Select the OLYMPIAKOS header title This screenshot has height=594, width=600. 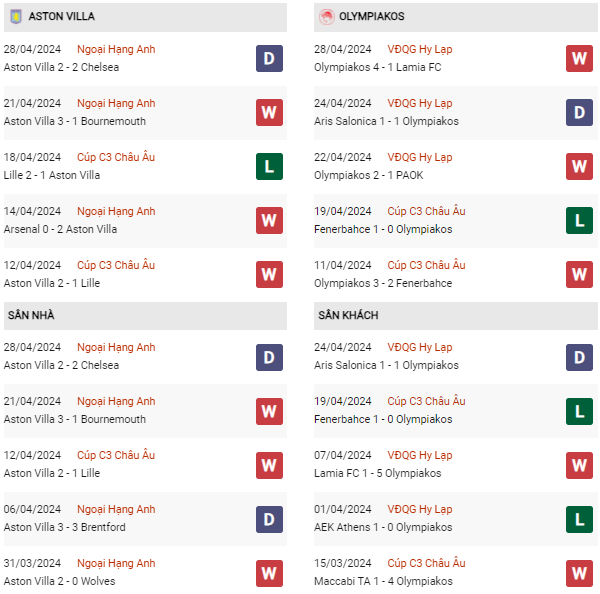pos(372,17)
